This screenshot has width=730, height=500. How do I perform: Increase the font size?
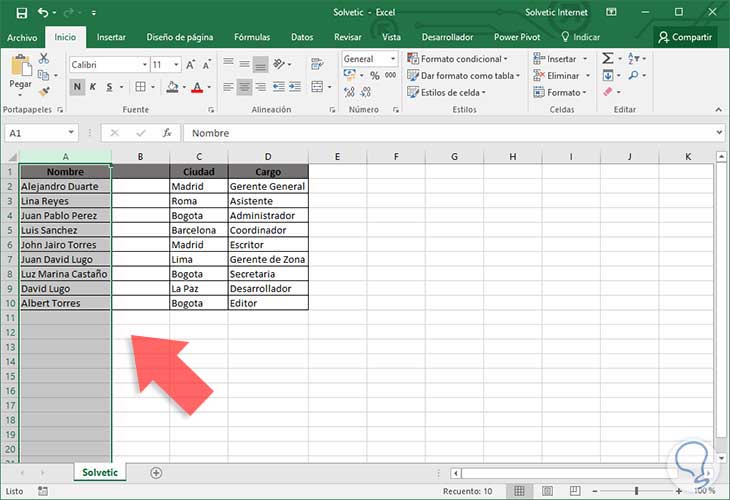[x=190, y=65]
